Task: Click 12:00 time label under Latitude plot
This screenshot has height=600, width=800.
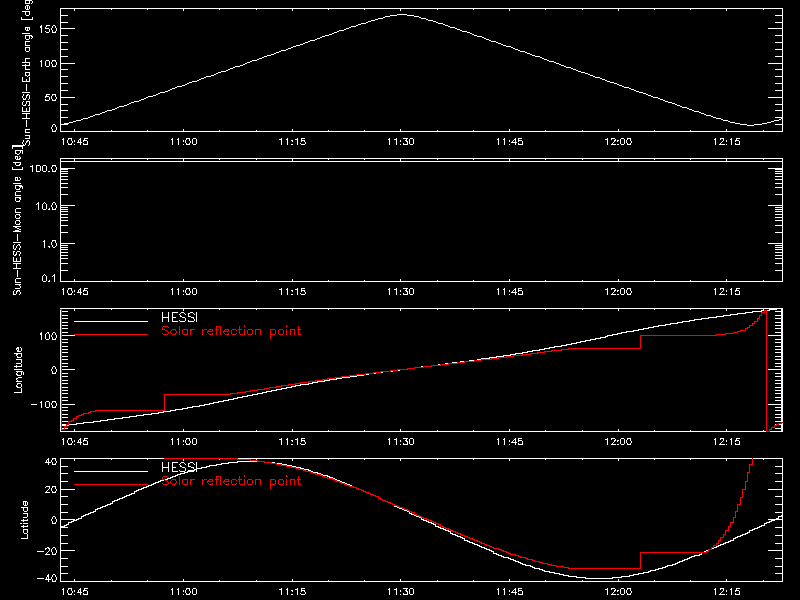Action: coord(618,592)
